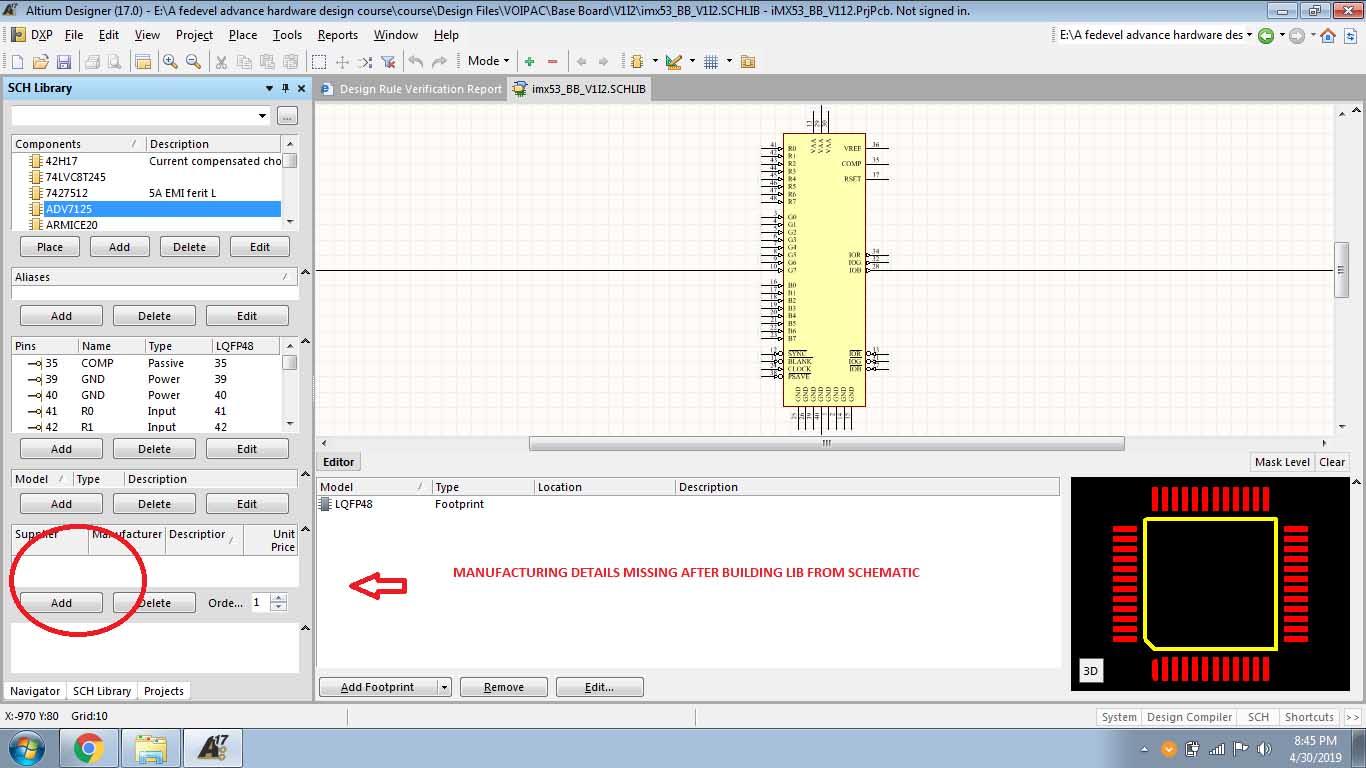This screenshot has height=768, width=1366.
Task: Select the ARMICE20 component in list
Action: (x=71, y=225)
